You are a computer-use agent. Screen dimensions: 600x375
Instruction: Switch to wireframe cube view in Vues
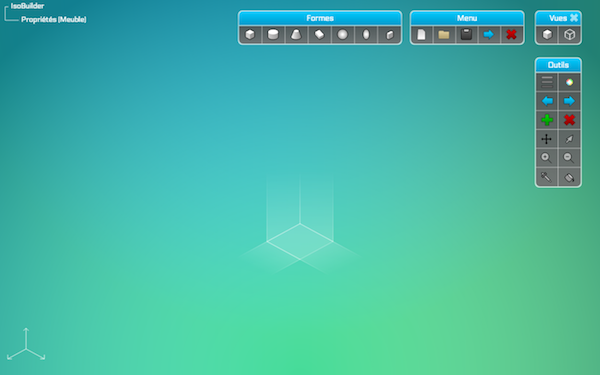coord(570,35)
